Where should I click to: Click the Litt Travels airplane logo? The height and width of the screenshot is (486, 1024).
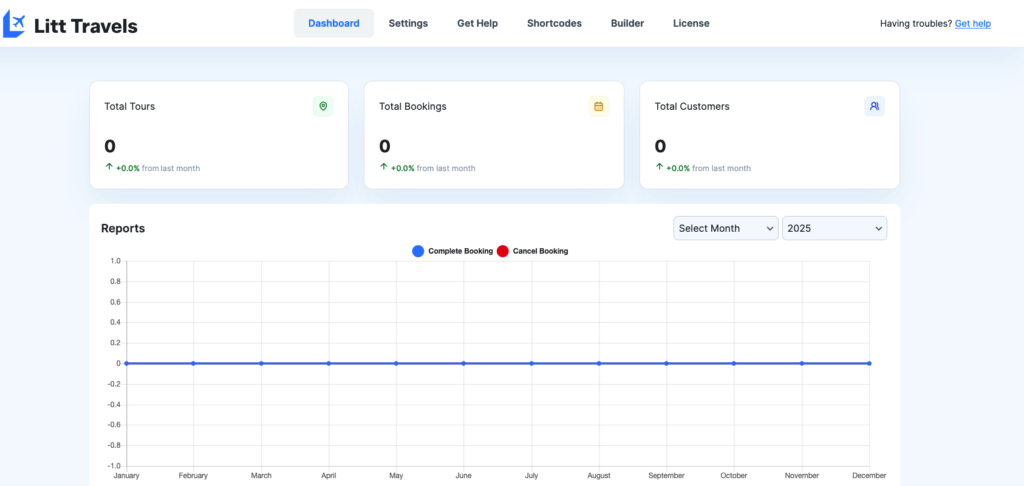pos(15,26)
